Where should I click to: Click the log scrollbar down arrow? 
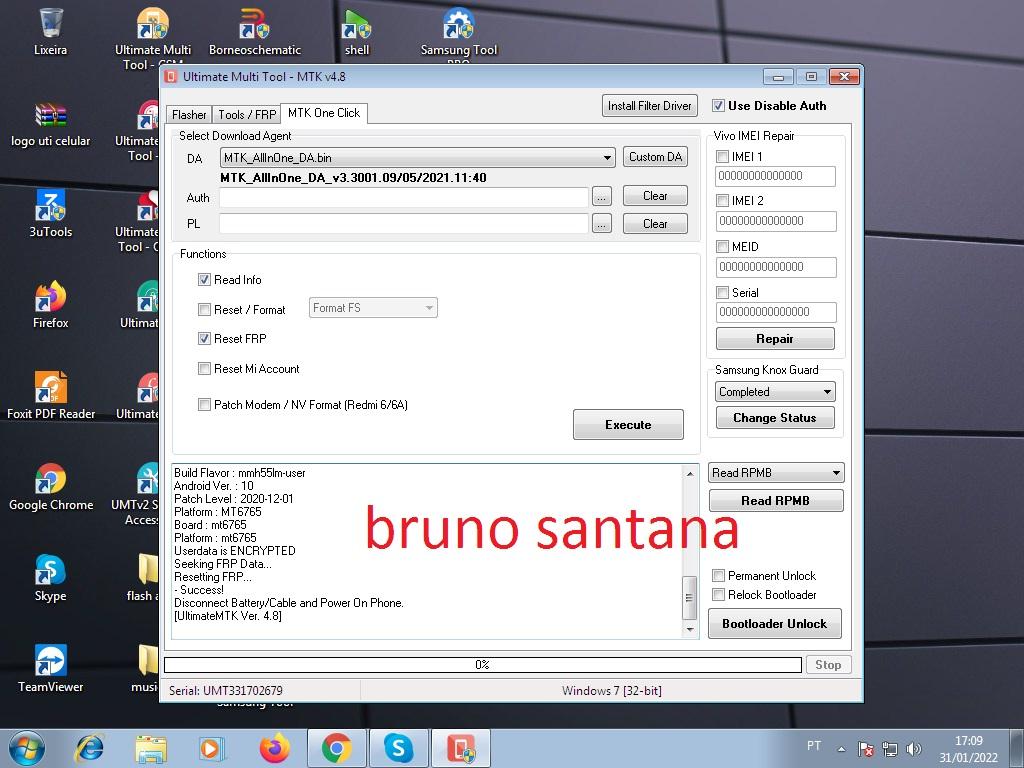[x=690, y=630]
